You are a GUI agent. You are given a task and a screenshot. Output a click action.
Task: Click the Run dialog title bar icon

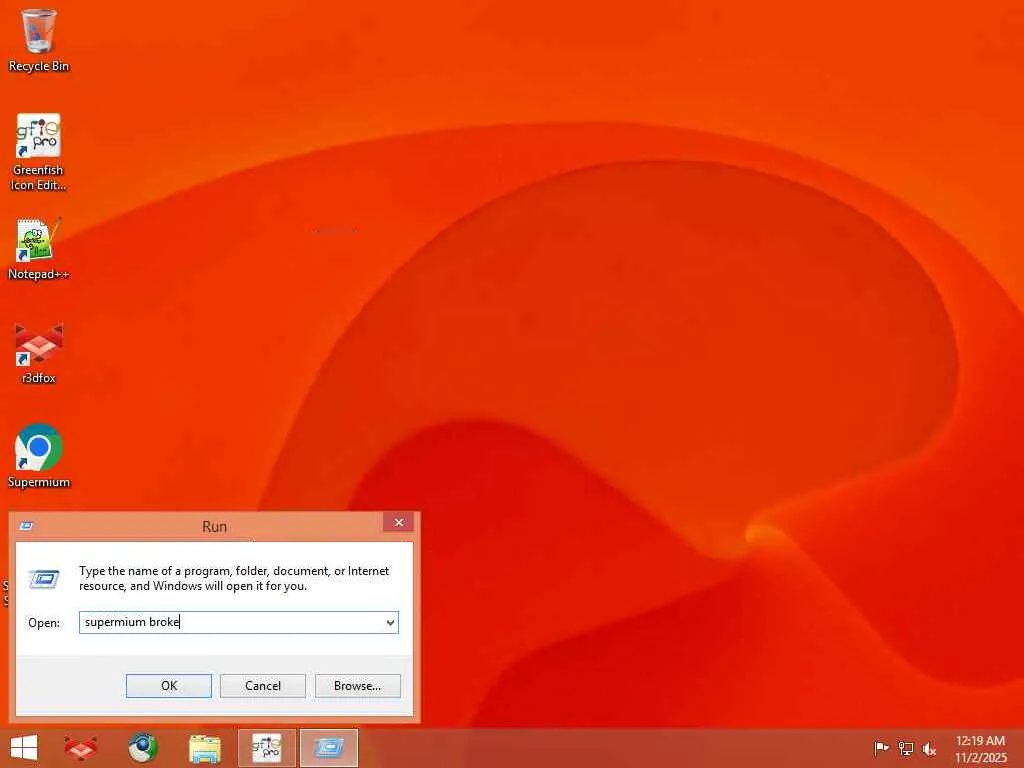pos(26,526)
